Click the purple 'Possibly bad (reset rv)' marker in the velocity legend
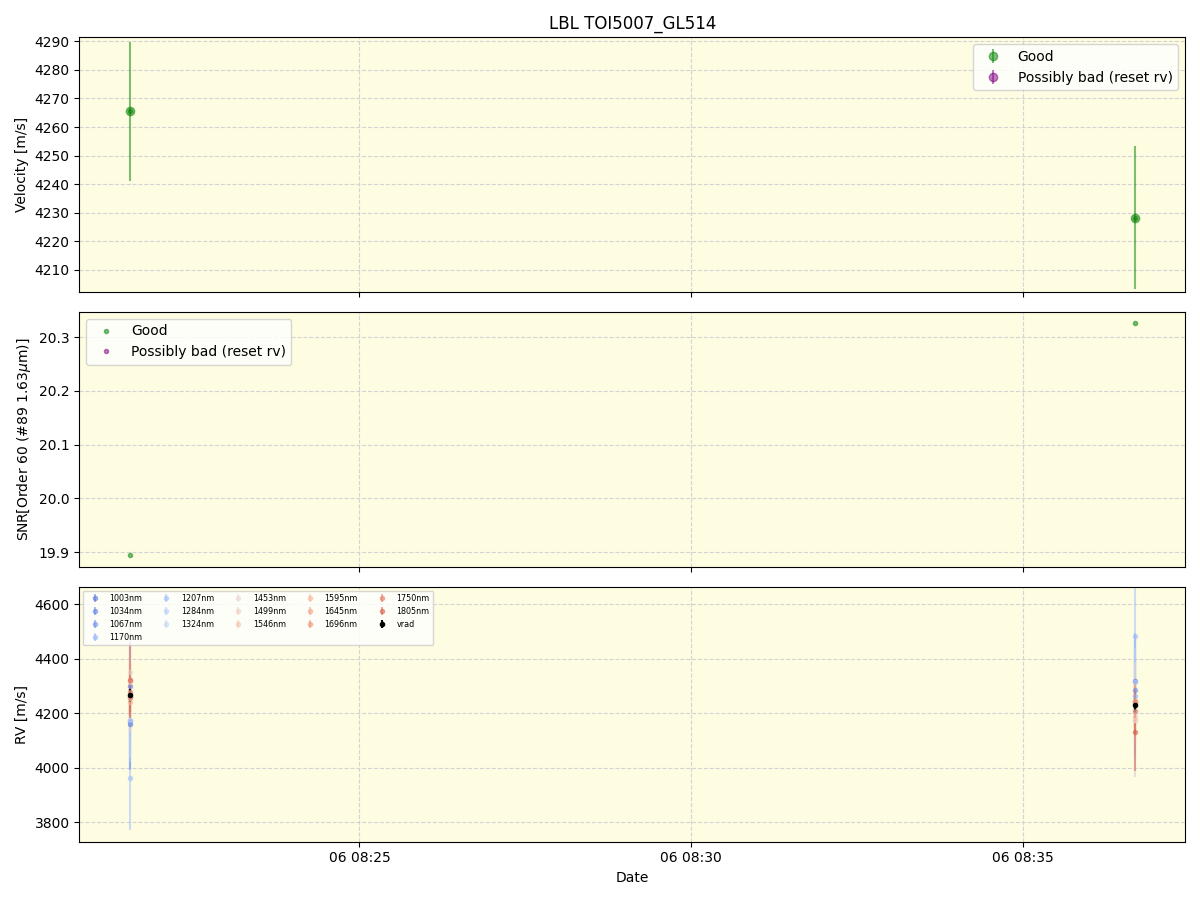Screen dimensions: 1200x900 point(993,77)
